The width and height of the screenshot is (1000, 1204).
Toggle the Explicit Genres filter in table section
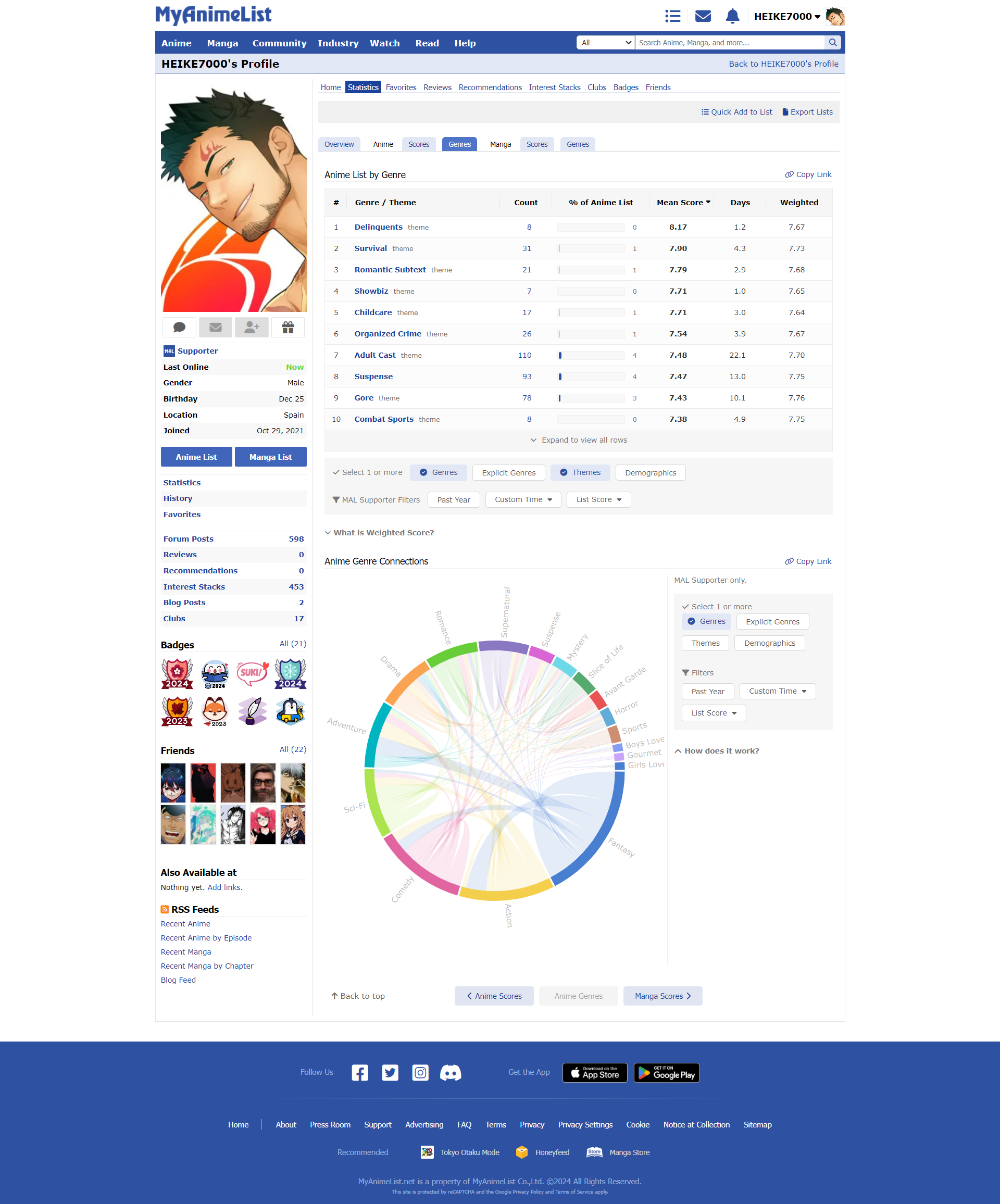pyautogui.click(x=508, y=472)
